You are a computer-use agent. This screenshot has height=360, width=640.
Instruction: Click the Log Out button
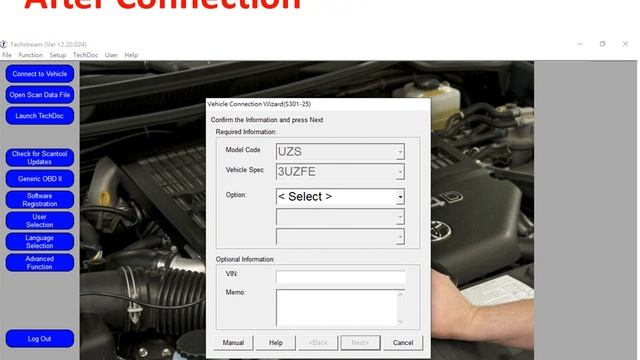click(40, 339)
